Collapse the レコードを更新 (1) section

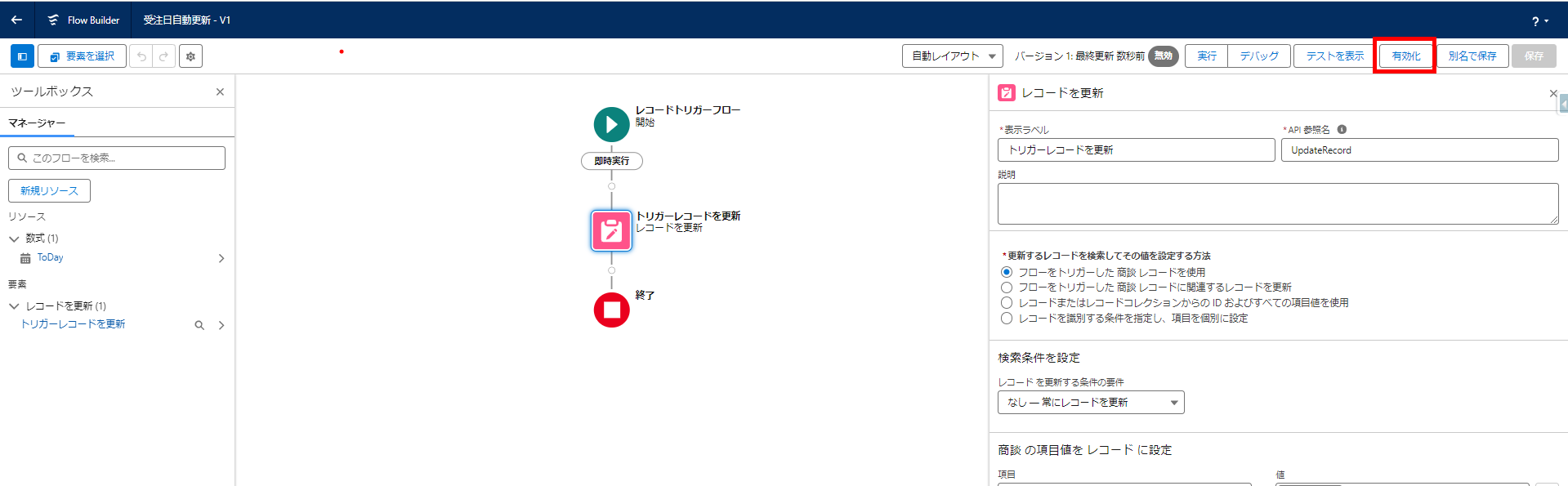14,306
